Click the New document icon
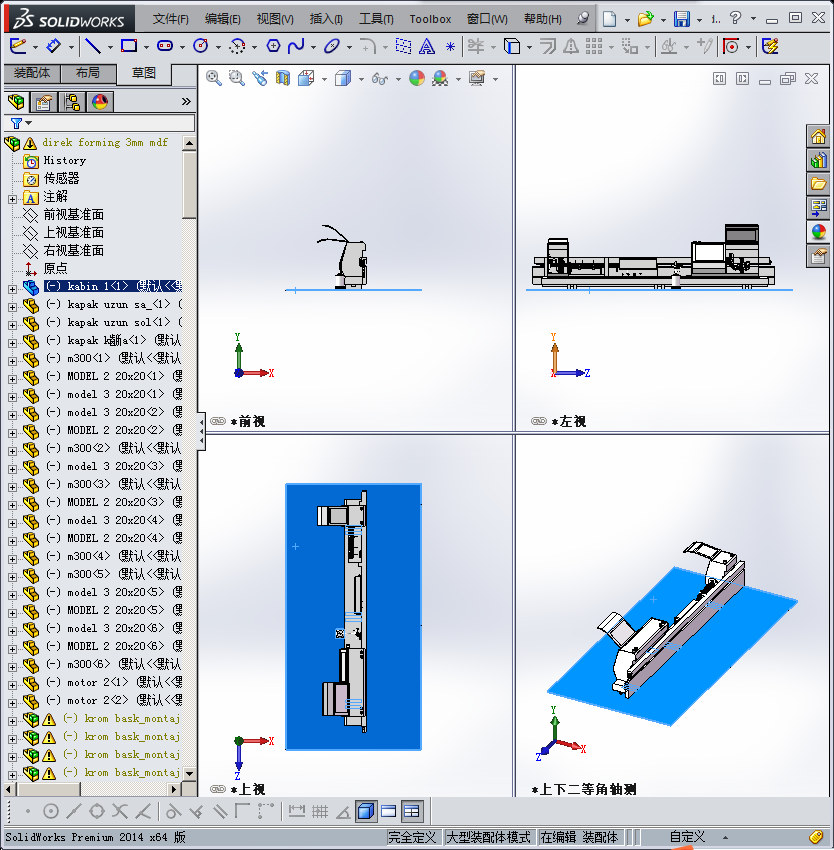This screenshot has width=834, height=850. pyautogui.click(x=610, y=19)
